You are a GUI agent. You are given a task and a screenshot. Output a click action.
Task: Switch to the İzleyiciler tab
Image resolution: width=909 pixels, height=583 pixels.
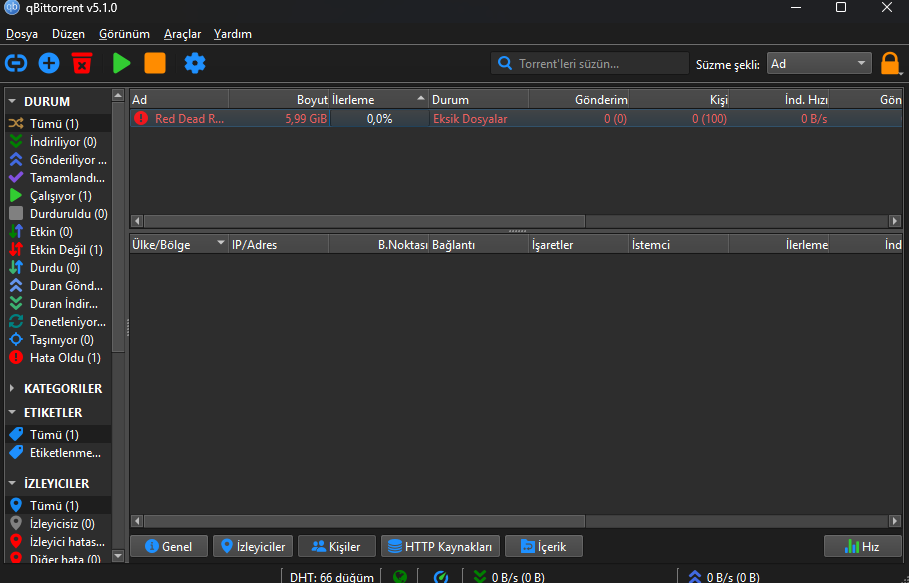tap(253, 546)
